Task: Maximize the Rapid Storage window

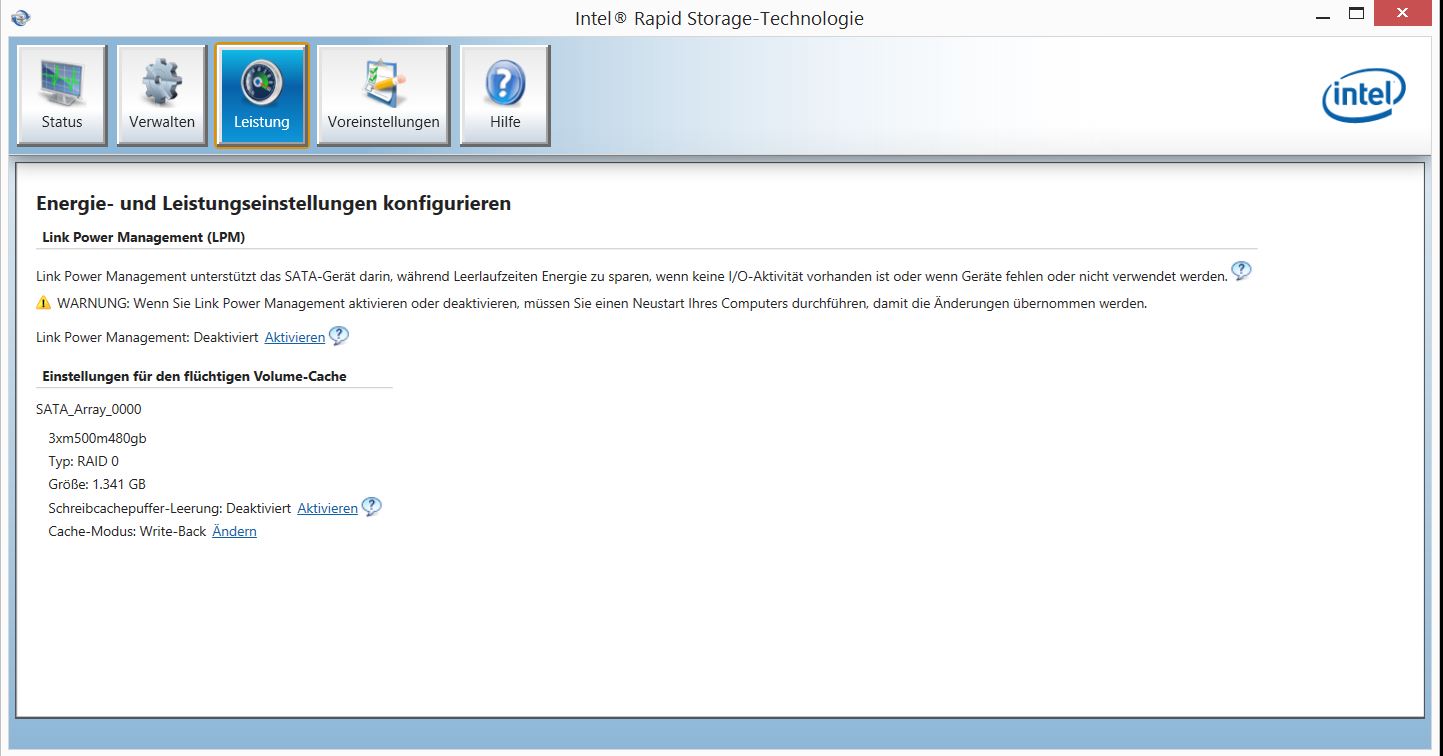Action: pyautogui.click(x=1357, y=14)
